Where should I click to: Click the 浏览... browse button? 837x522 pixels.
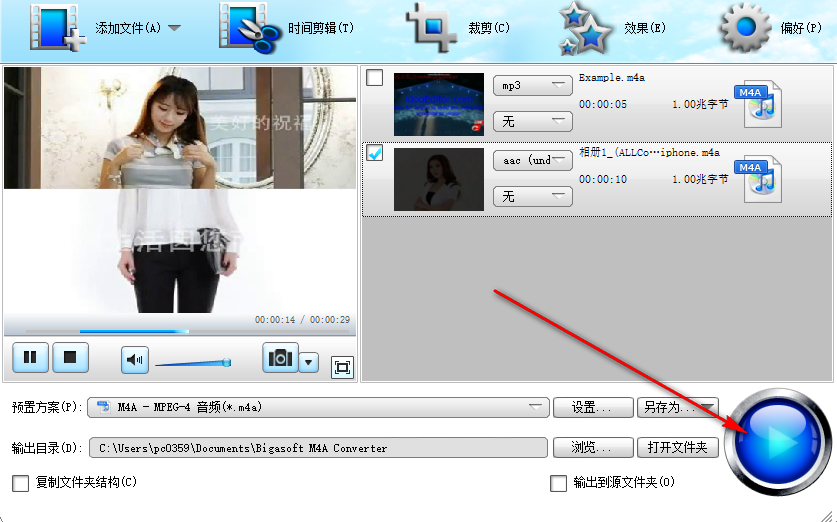(x=593, y=447)
